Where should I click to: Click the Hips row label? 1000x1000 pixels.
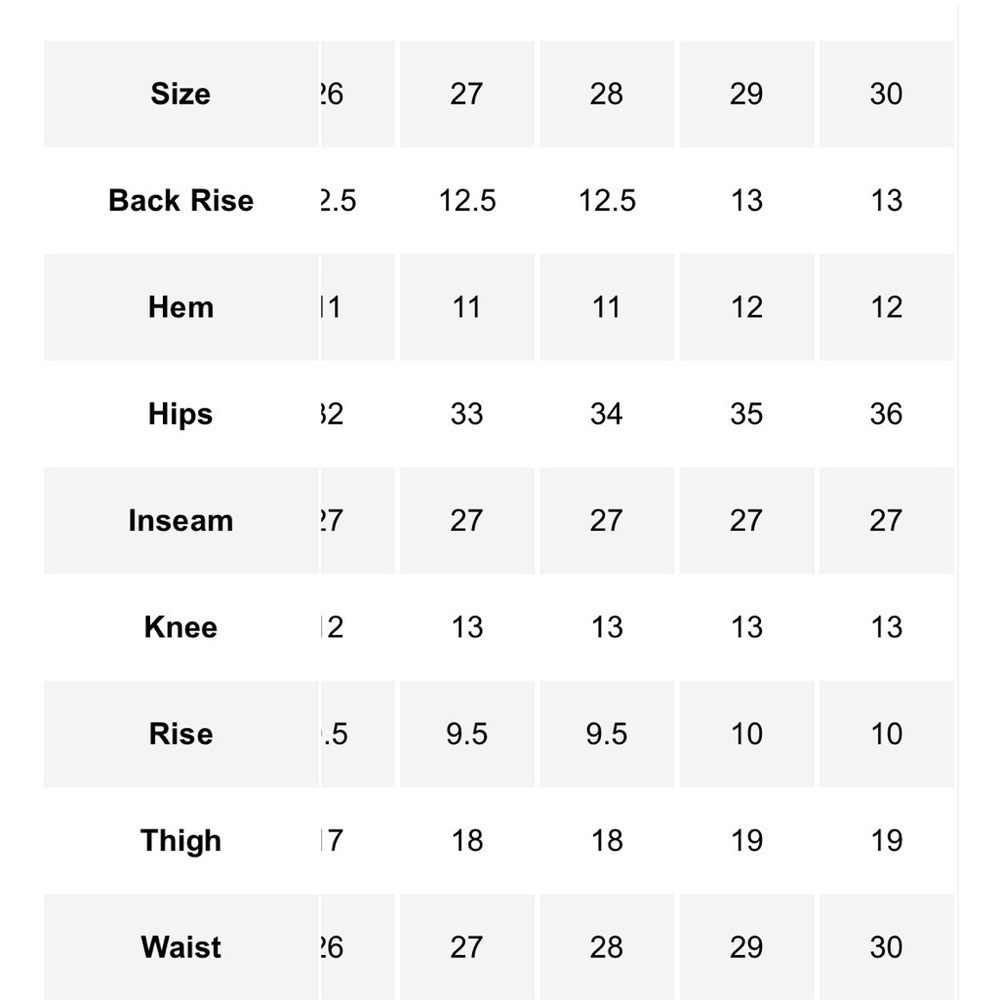tap(181, 414)
